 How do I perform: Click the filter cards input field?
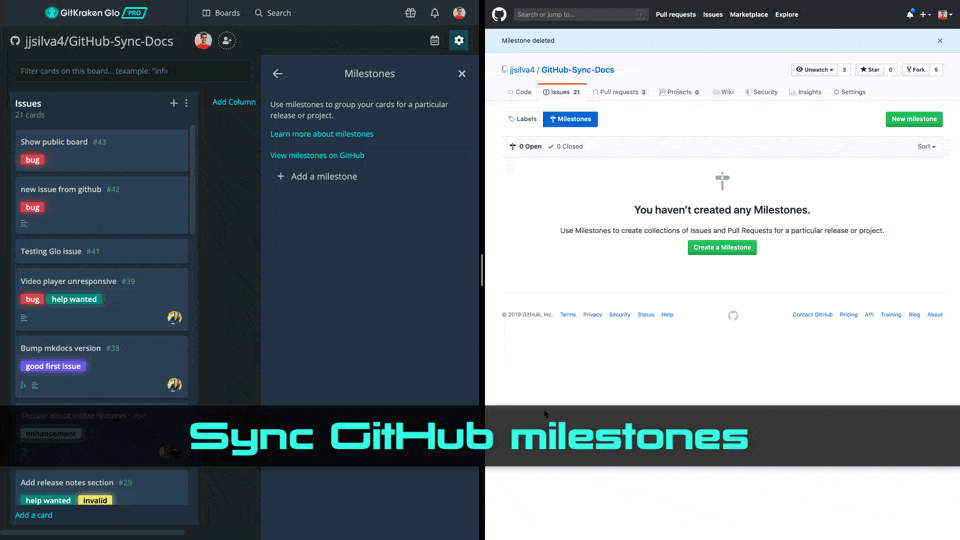(132, 71)
